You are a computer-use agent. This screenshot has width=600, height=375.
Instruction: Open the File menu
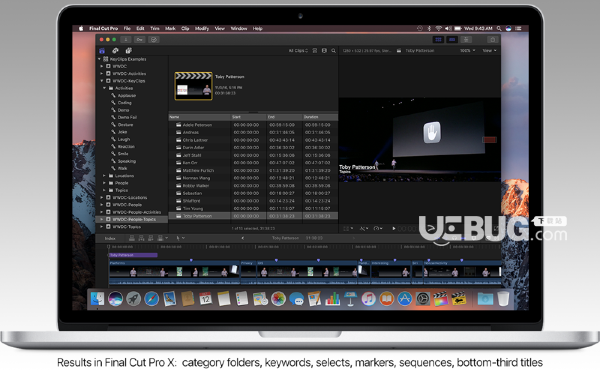[127, 28]
